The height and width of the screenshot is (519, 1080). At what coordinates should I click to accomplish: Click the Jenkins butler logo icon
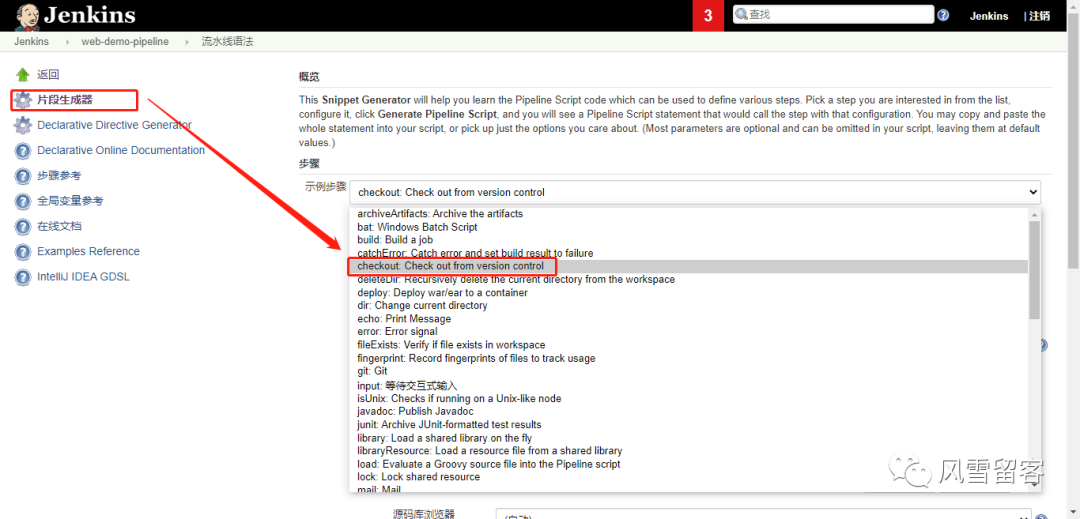(27, 16)
